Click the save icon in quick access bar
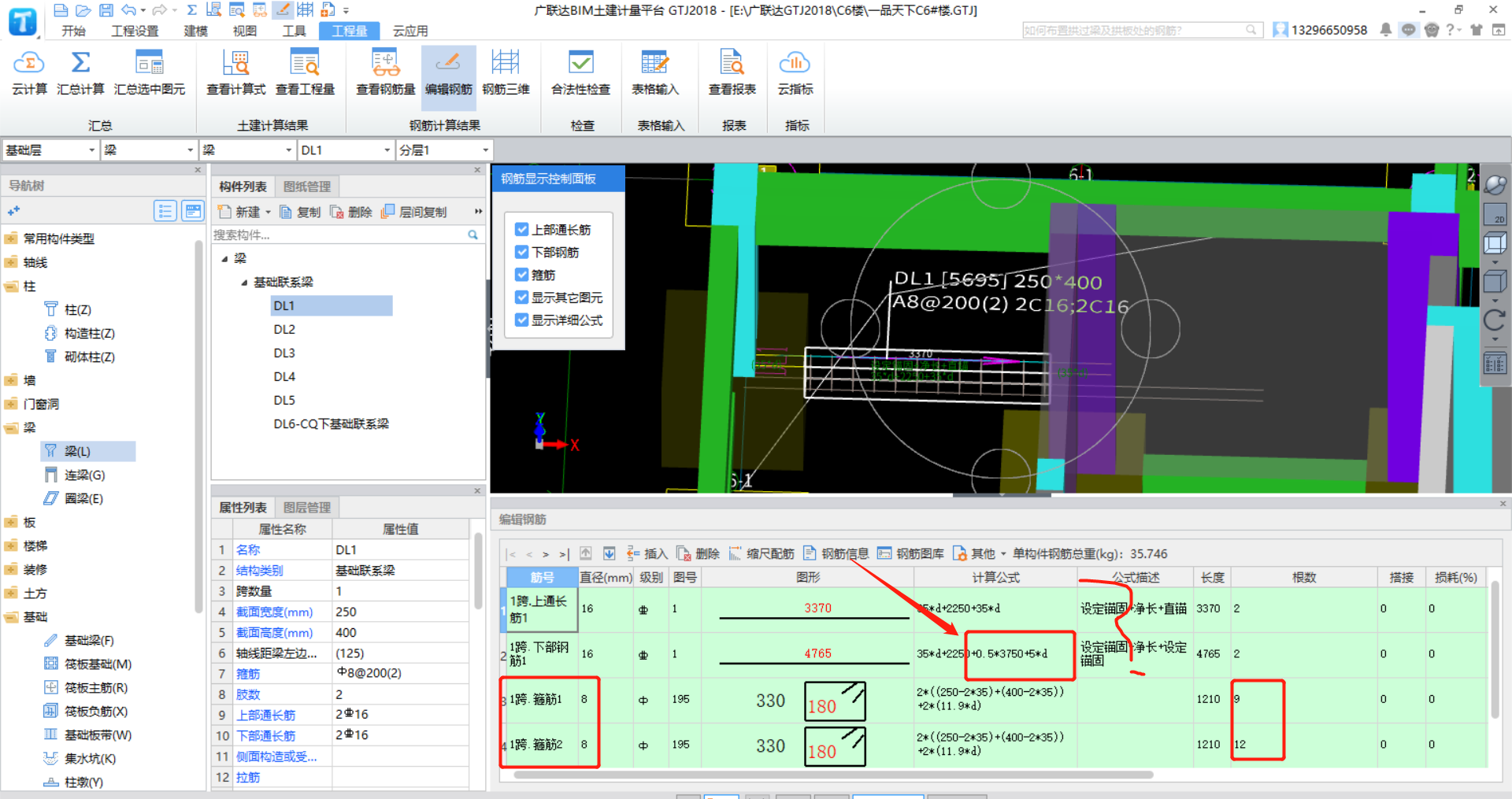This screenshot has width=1512, height=799. pos(106,10)
